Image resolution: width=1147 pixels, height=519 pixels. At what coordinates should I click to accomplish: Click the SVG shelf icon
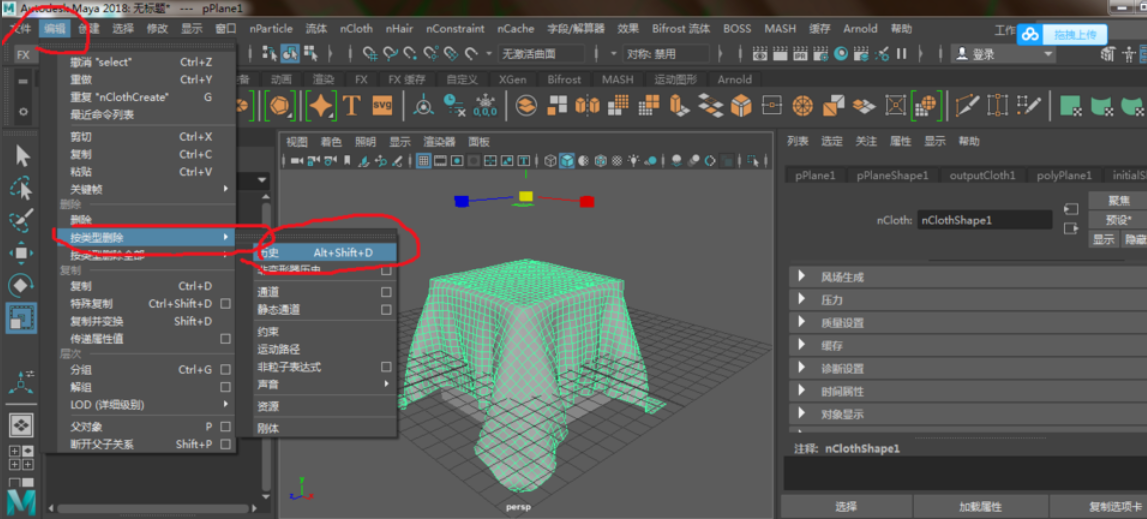pyautogui.click(x=383, y=105)
